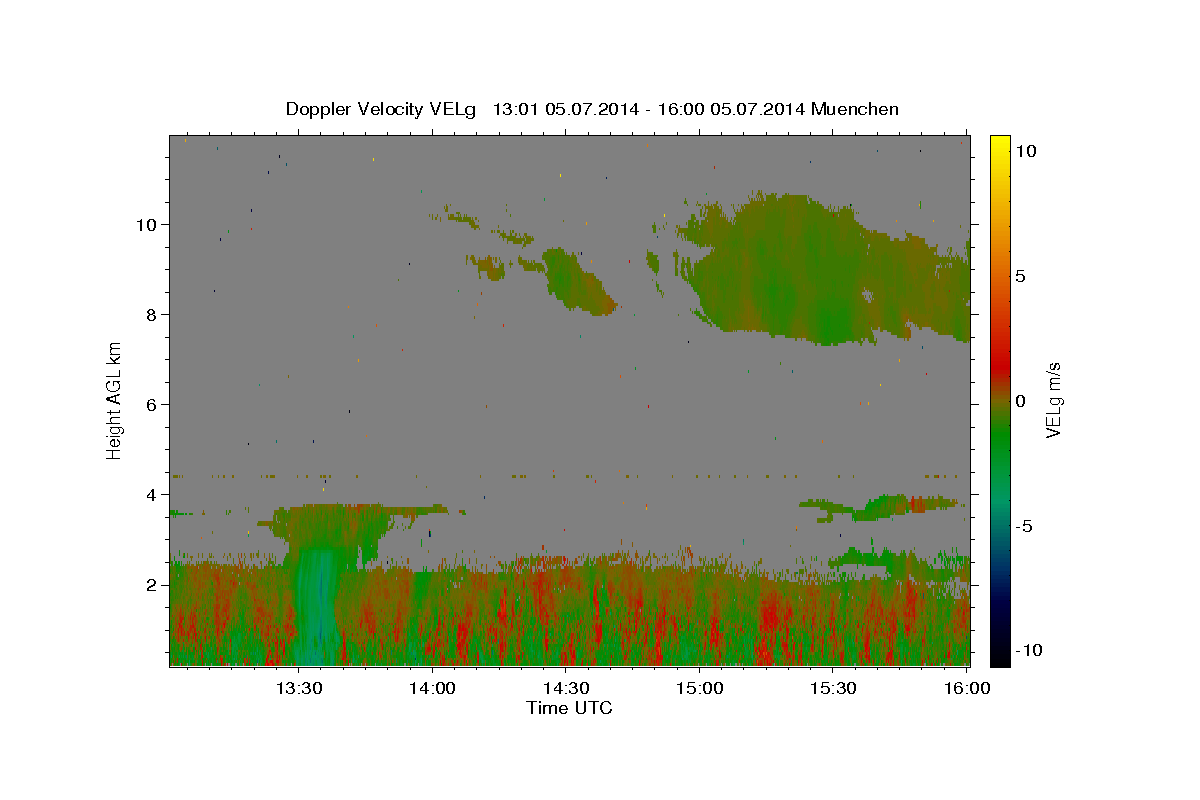Click the height tick label 4
The image size is (1200, 800).
click(x=150, y=494)
